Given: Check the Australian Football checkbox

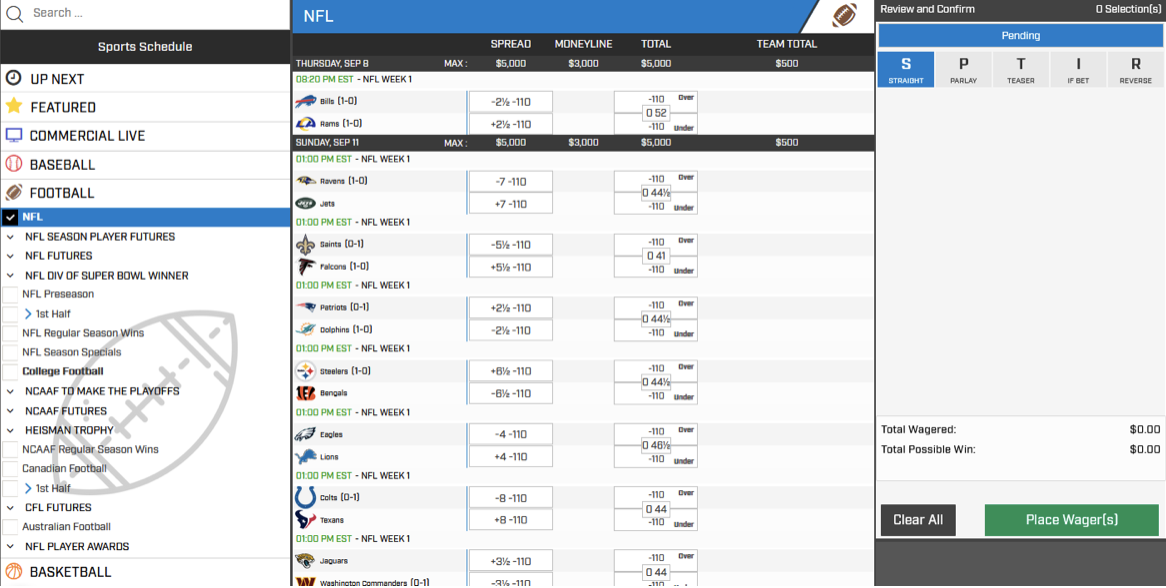Looking at the screenshot, I should click(10, 526).
